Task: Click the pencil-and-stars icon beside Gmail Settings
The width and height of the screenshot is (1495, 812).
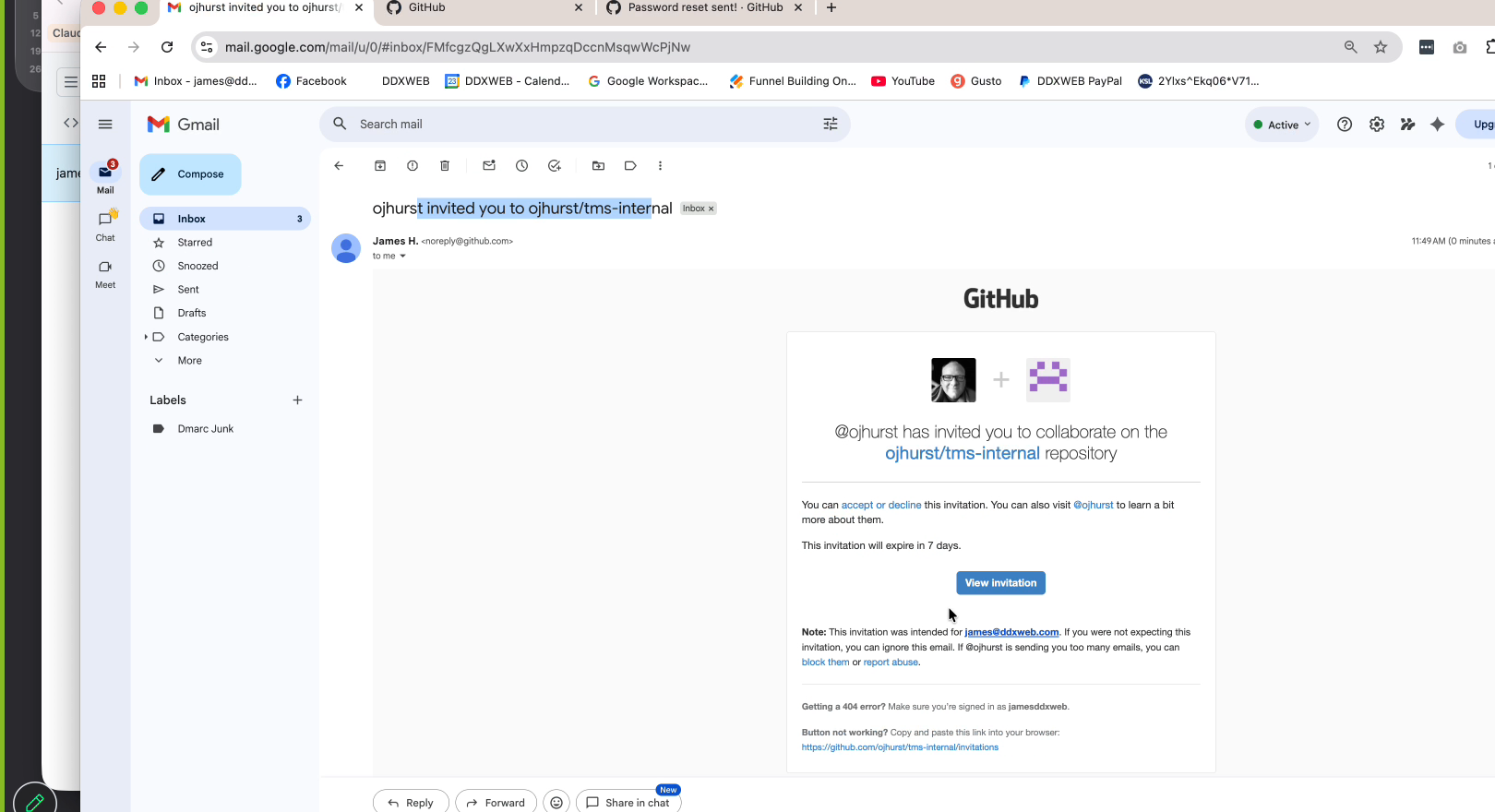Action: click(x=1407, y=125)
